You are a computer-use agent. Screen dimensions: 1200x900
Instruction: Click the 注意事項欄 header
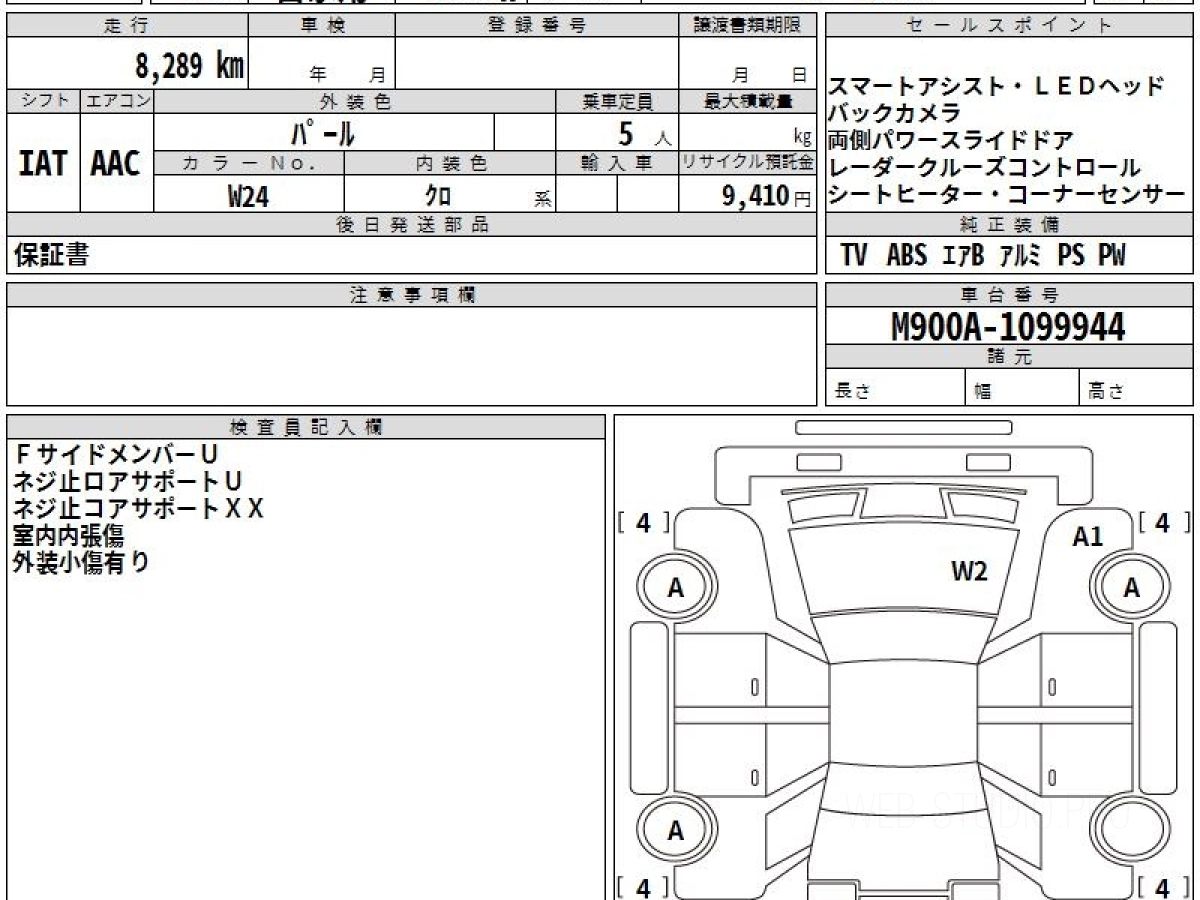(411, 295)
